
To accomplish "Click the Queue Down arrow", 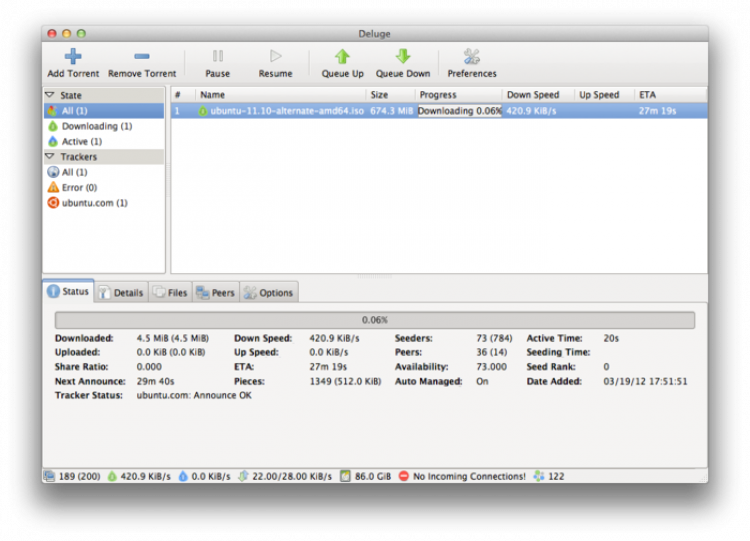I will pyautogui.click(x=403, y=56).
